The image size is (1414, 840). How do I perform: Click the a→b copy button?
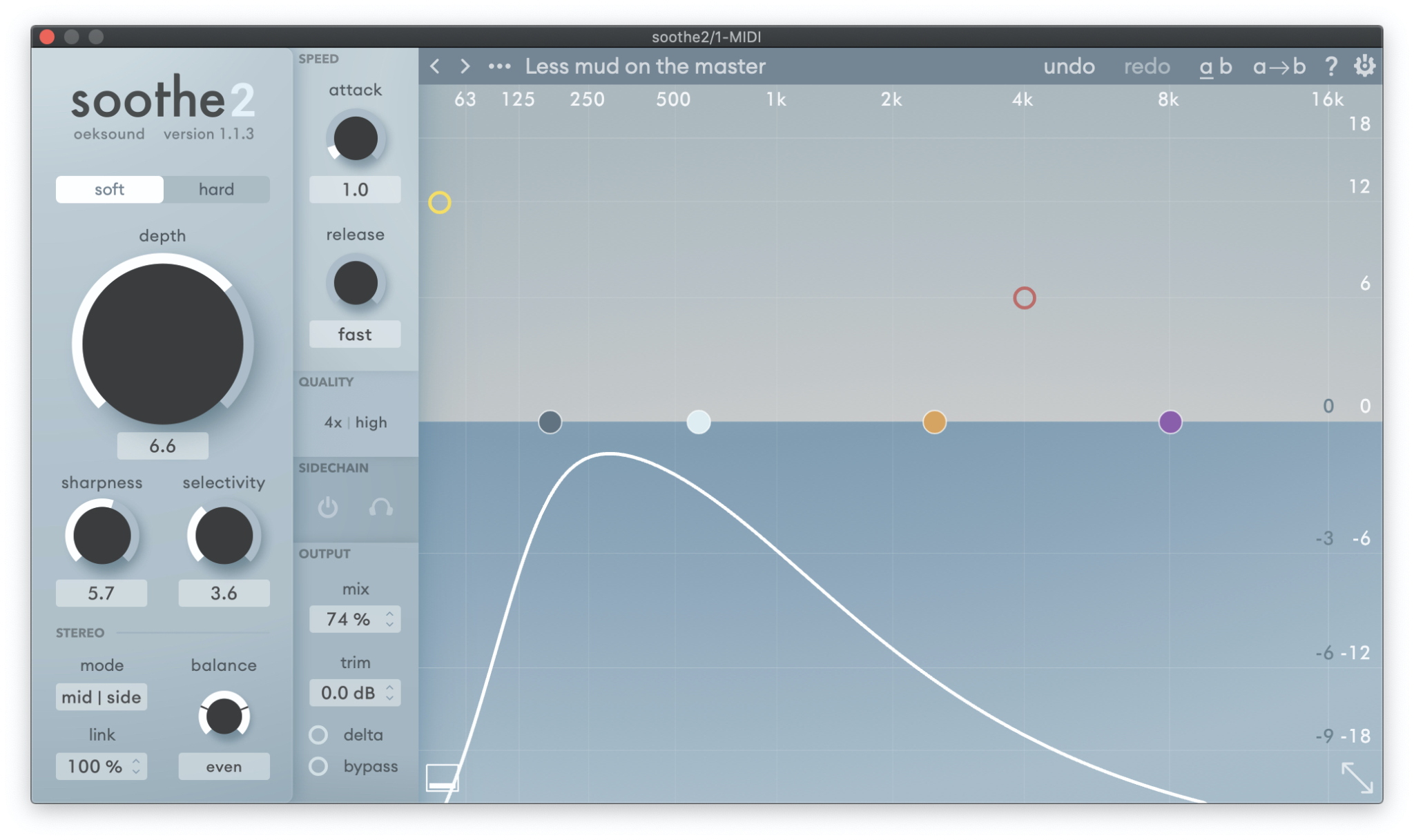point(1279,66)
